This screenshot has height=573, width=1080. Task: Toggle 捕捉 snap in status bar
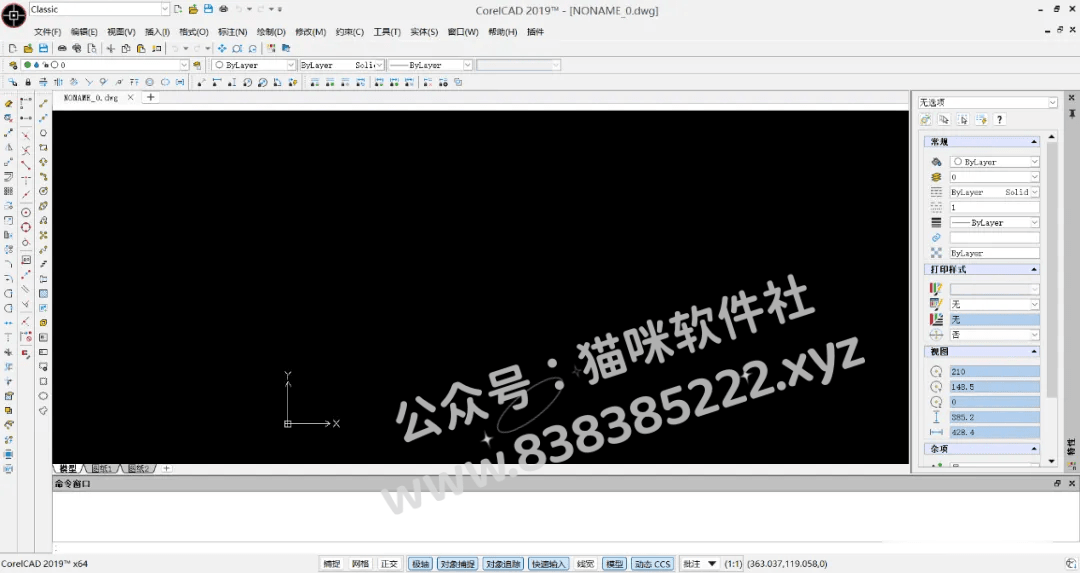tap(332, 563)
